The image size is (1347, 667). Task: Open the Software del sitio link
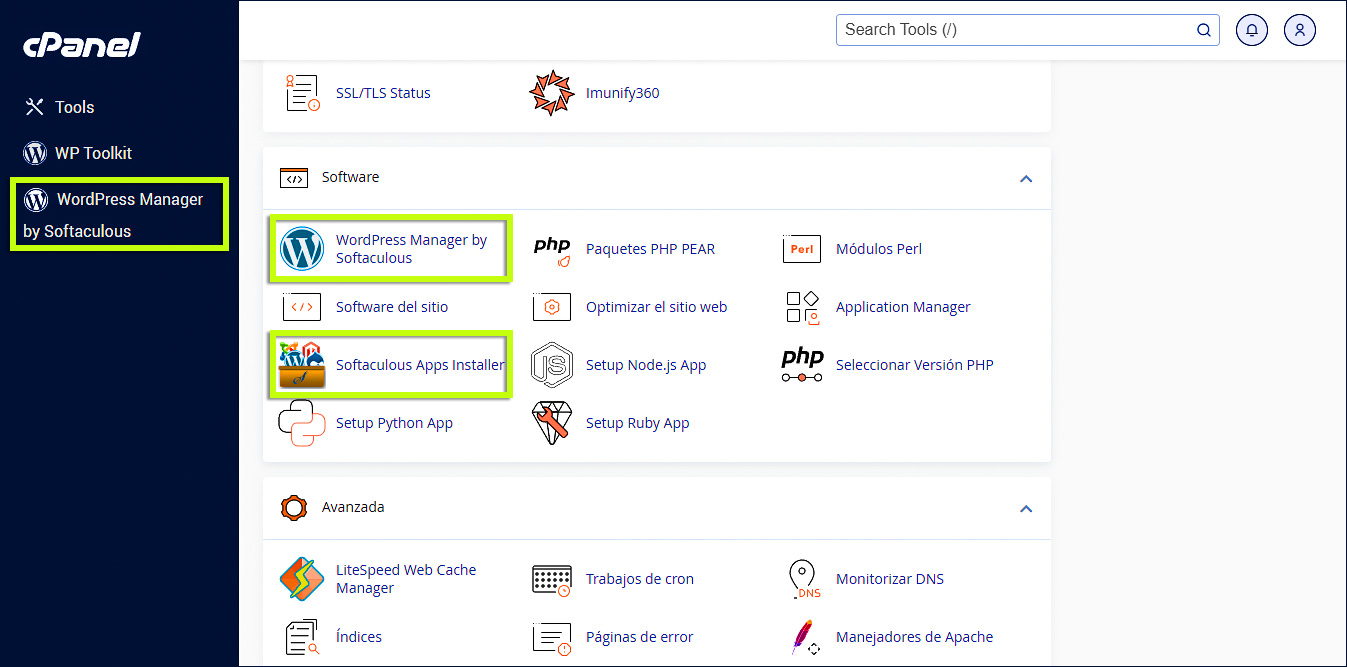click(x=392, y=307)
